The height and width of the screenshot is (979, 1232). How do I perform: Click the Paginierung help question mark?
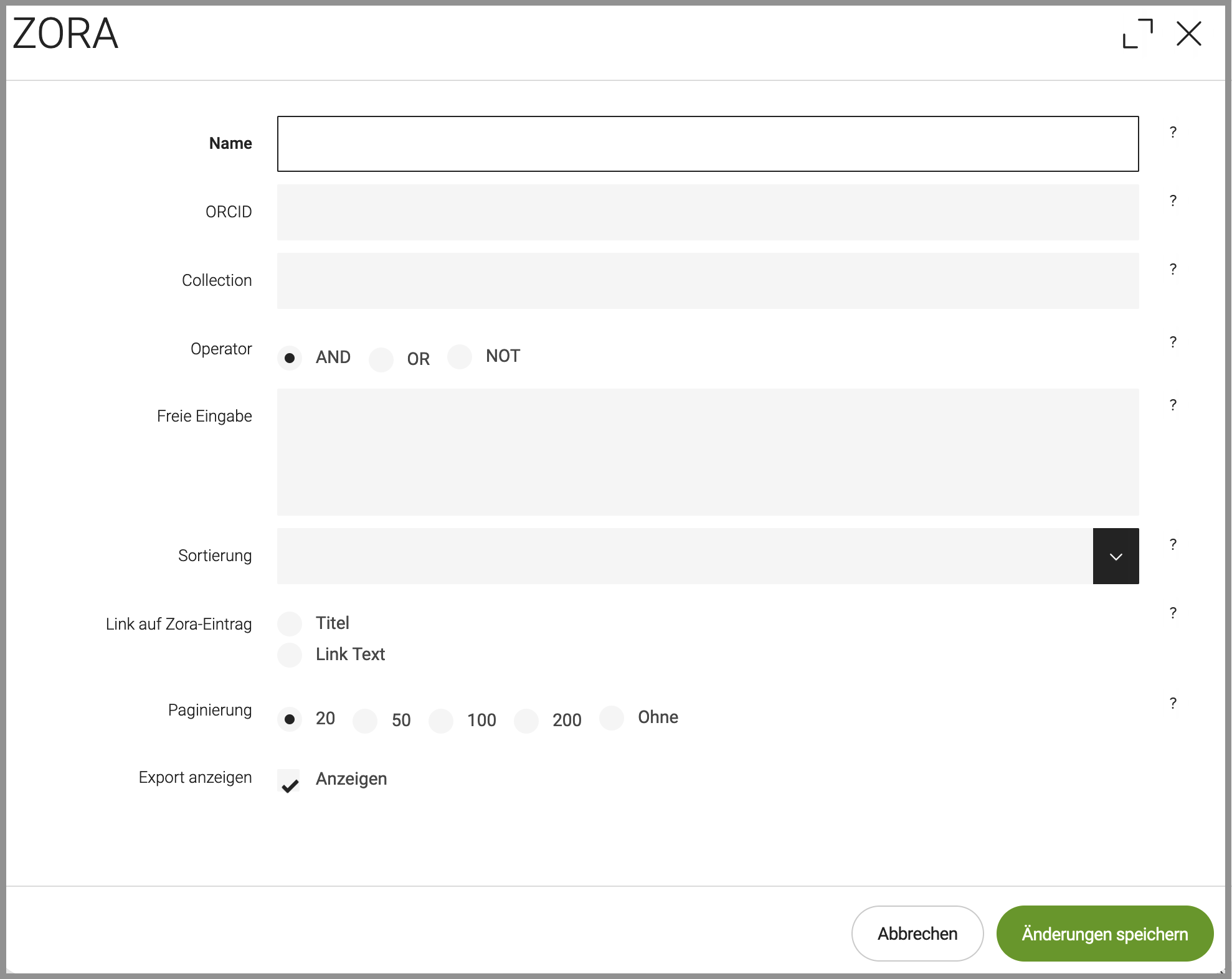point(1173,703)
